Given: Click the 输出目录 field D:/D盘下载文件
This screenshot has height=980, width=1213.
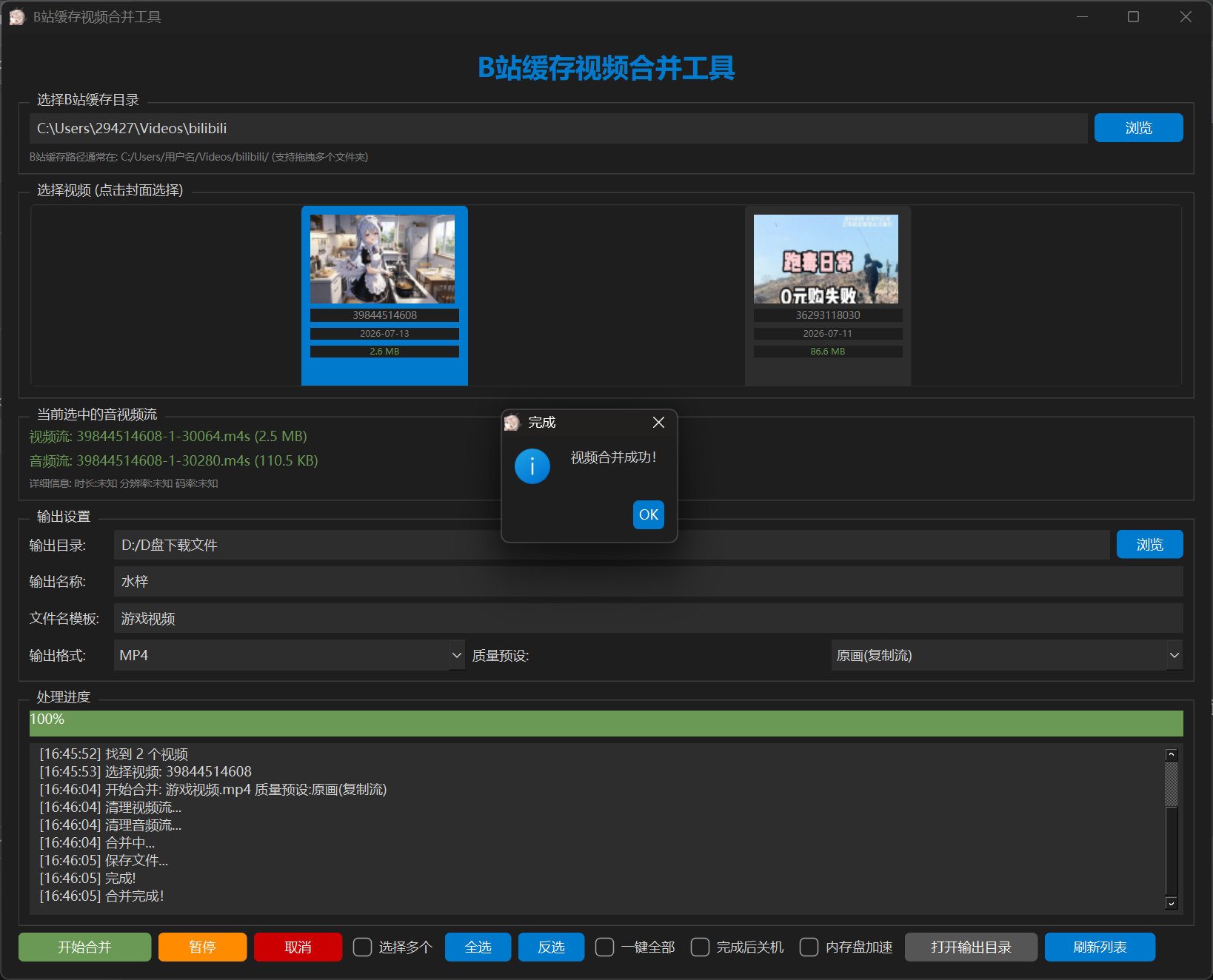Looking at the screenshot, I should (612, 545).
